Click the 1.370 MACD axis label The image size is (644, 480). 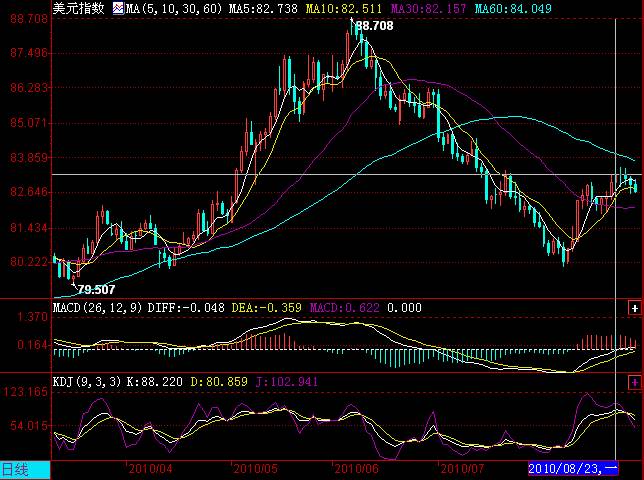click(33, 317)
